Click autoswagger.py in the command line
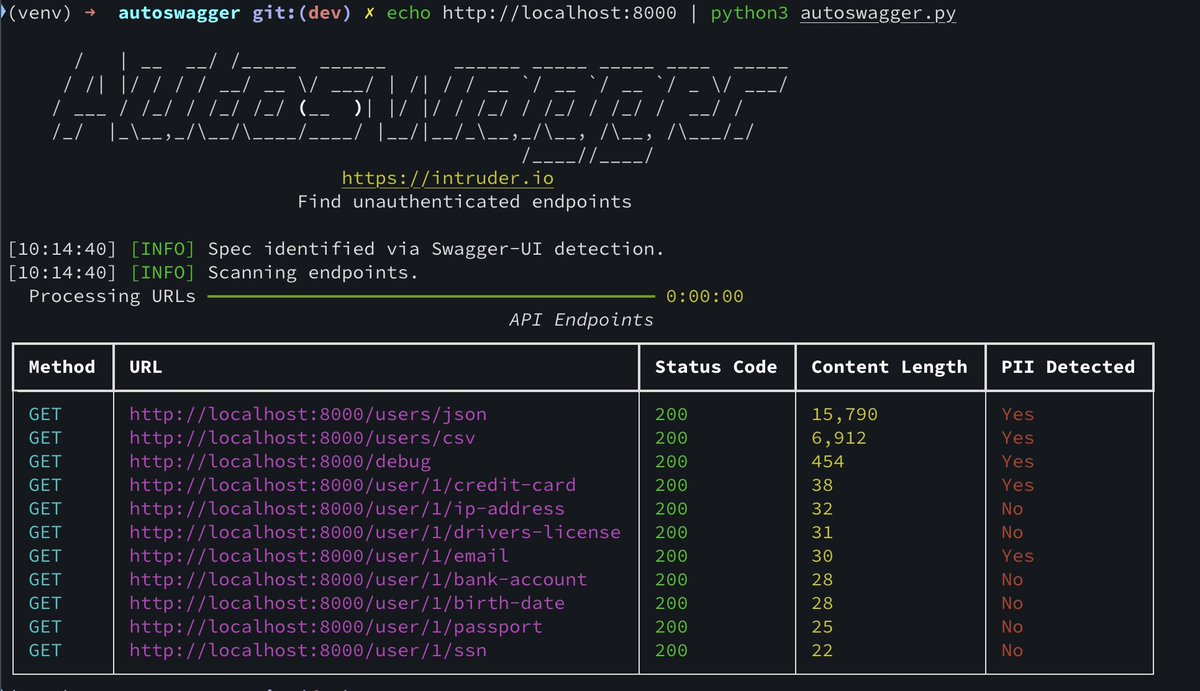 [x=878, y=15]
